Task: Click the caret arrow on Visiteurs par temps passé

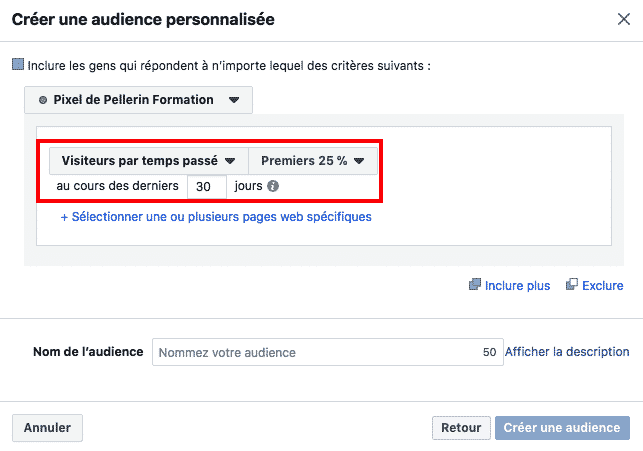Action: (x=229, y=160)
